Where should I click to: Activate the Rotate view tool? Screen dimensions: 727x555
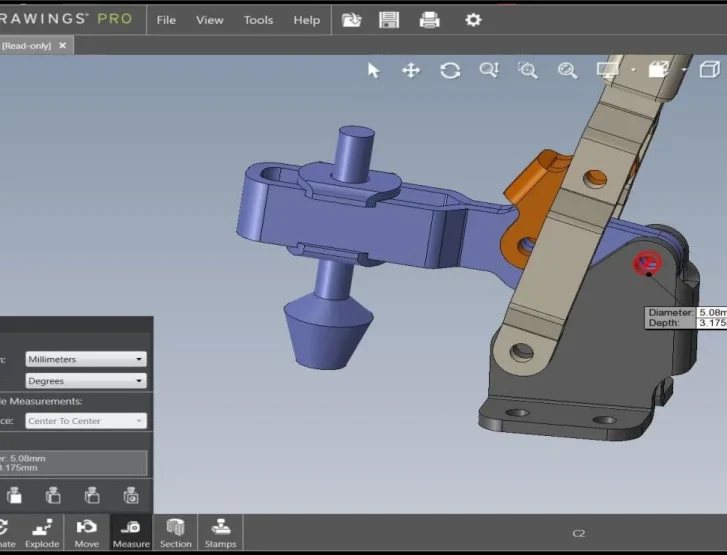(x=450, y=70)
